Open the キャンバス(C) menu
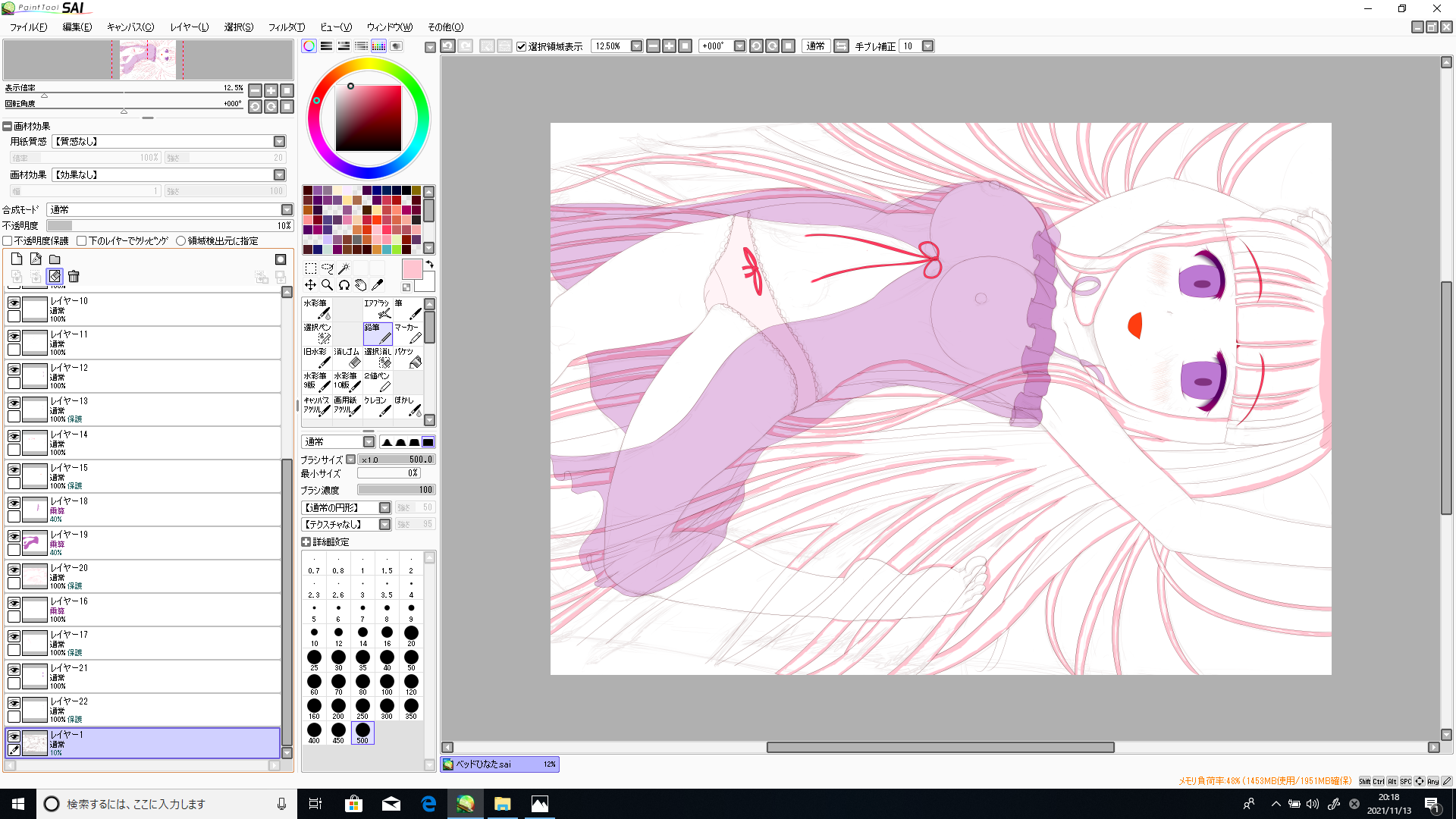1456x819 pixels. [x=130, y=27]
